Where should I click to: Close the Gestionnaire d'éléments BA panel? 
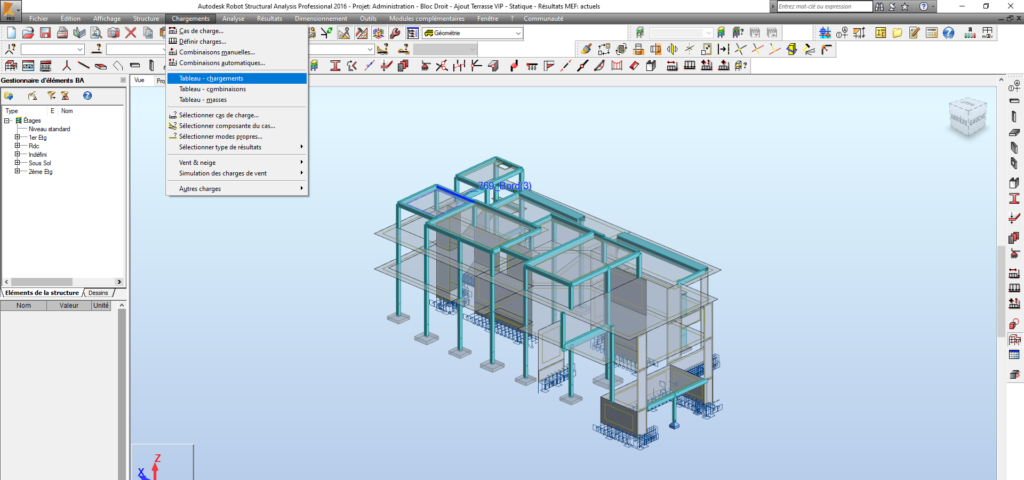click(x=123, y=80)
